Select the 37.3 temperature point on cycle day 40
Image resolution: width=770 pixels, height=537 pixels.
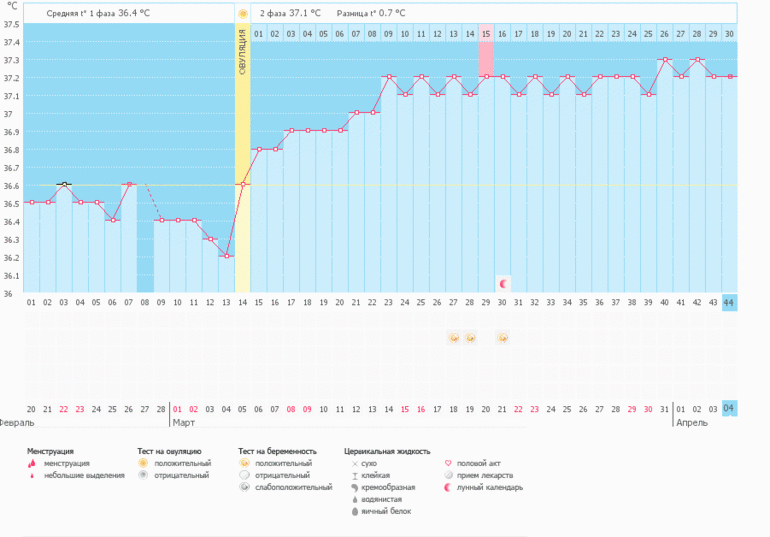pos(665,59)
